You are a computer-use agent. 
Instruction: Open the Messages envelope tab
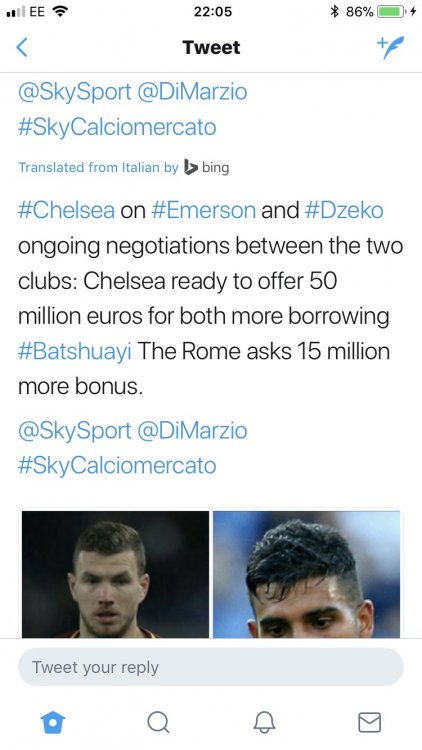pyautogui.click(x=369, y=722)
